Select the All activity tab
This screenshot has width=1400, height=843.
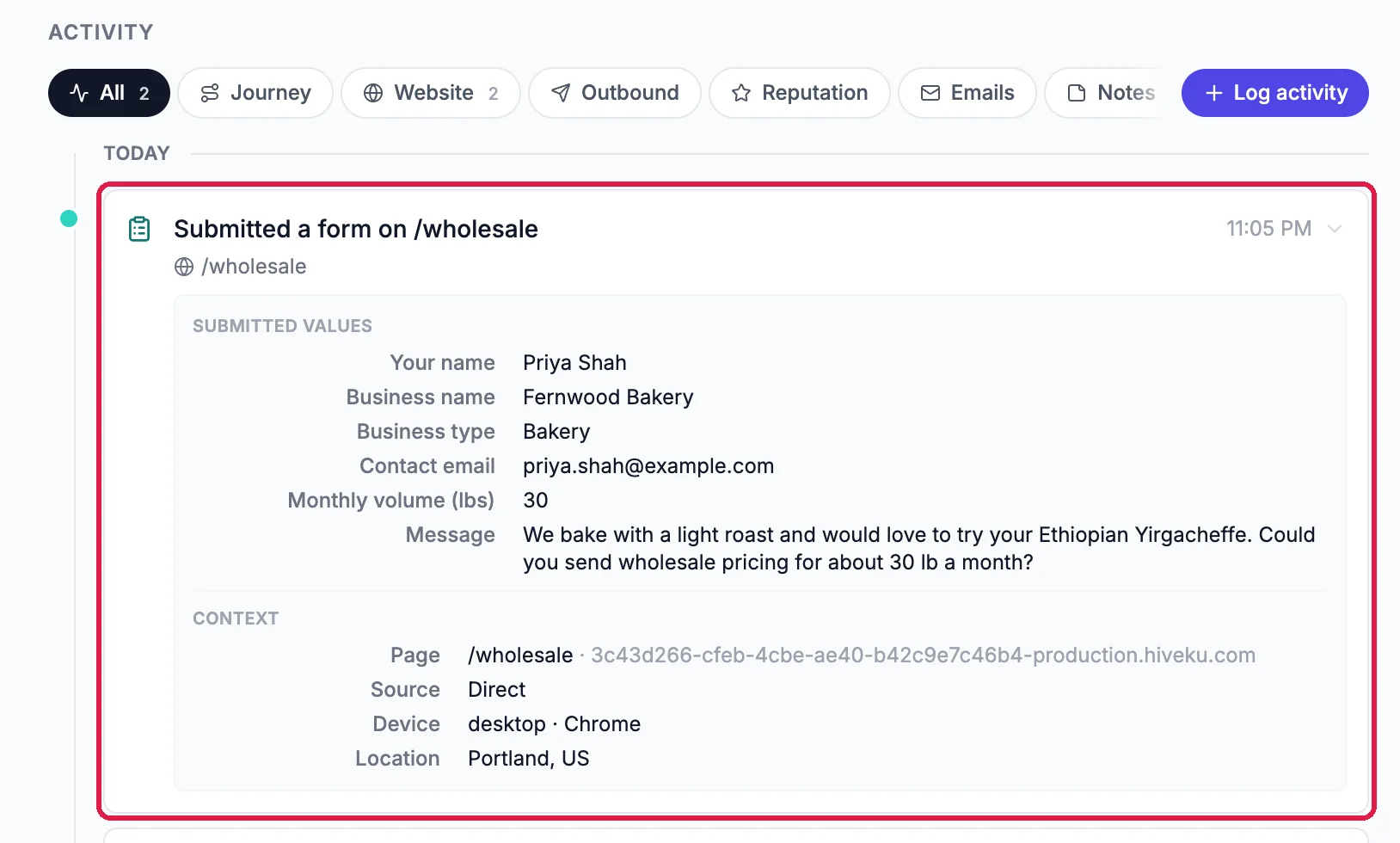point(109,93)
